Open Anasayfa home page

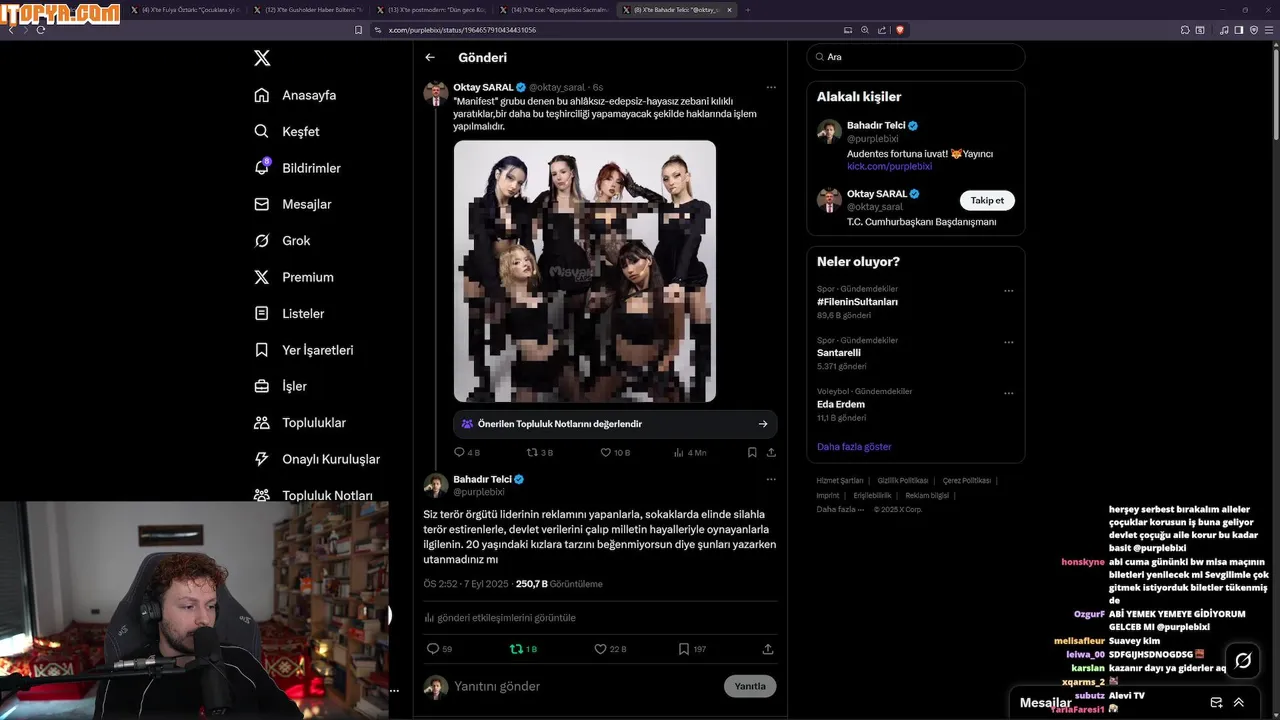click(295, 95)
